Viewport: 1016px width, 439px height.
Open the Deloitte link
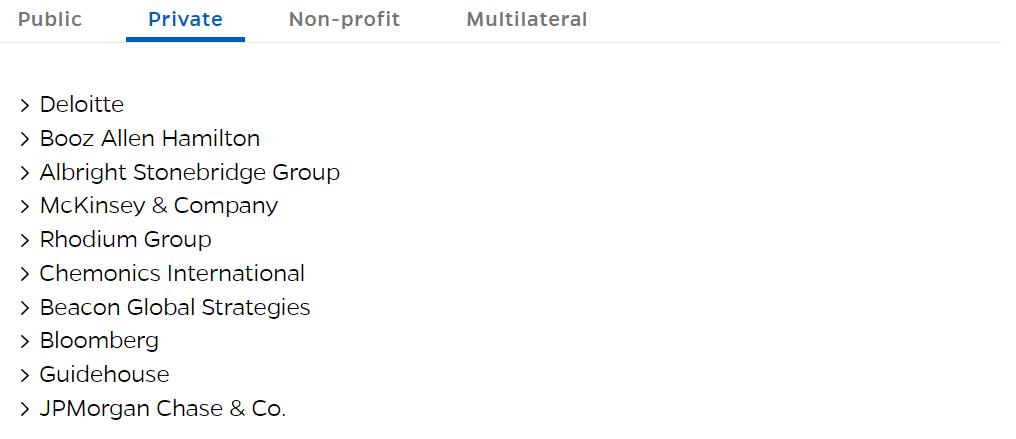[x=82, y=104]
